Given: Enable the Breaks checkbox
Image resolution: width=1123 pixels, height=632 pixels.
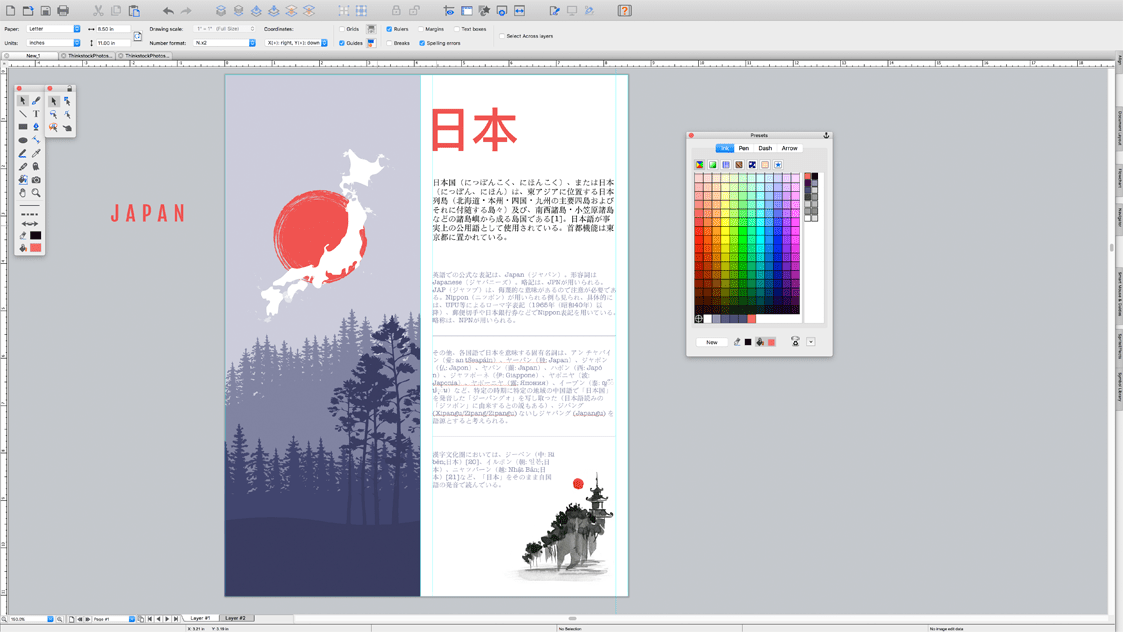Looking at the screenshot, I should pos(389,43).
